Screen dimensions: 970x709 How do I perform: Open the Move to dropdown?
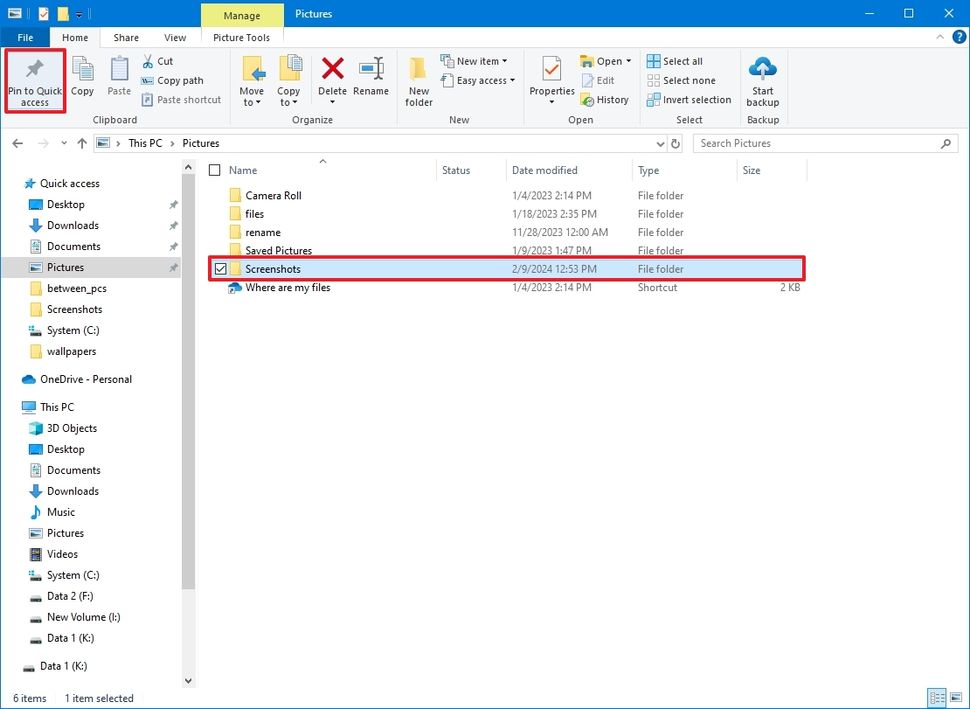(x=251, y=80)
